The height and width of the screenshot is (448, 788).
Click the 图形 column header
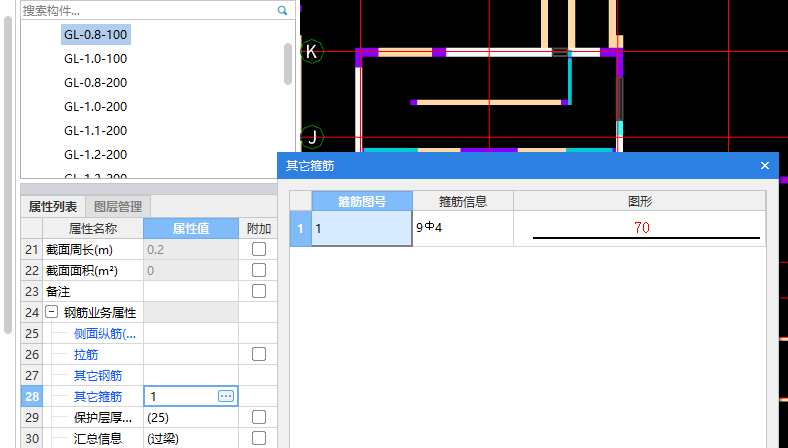click(x=640, y=202)
